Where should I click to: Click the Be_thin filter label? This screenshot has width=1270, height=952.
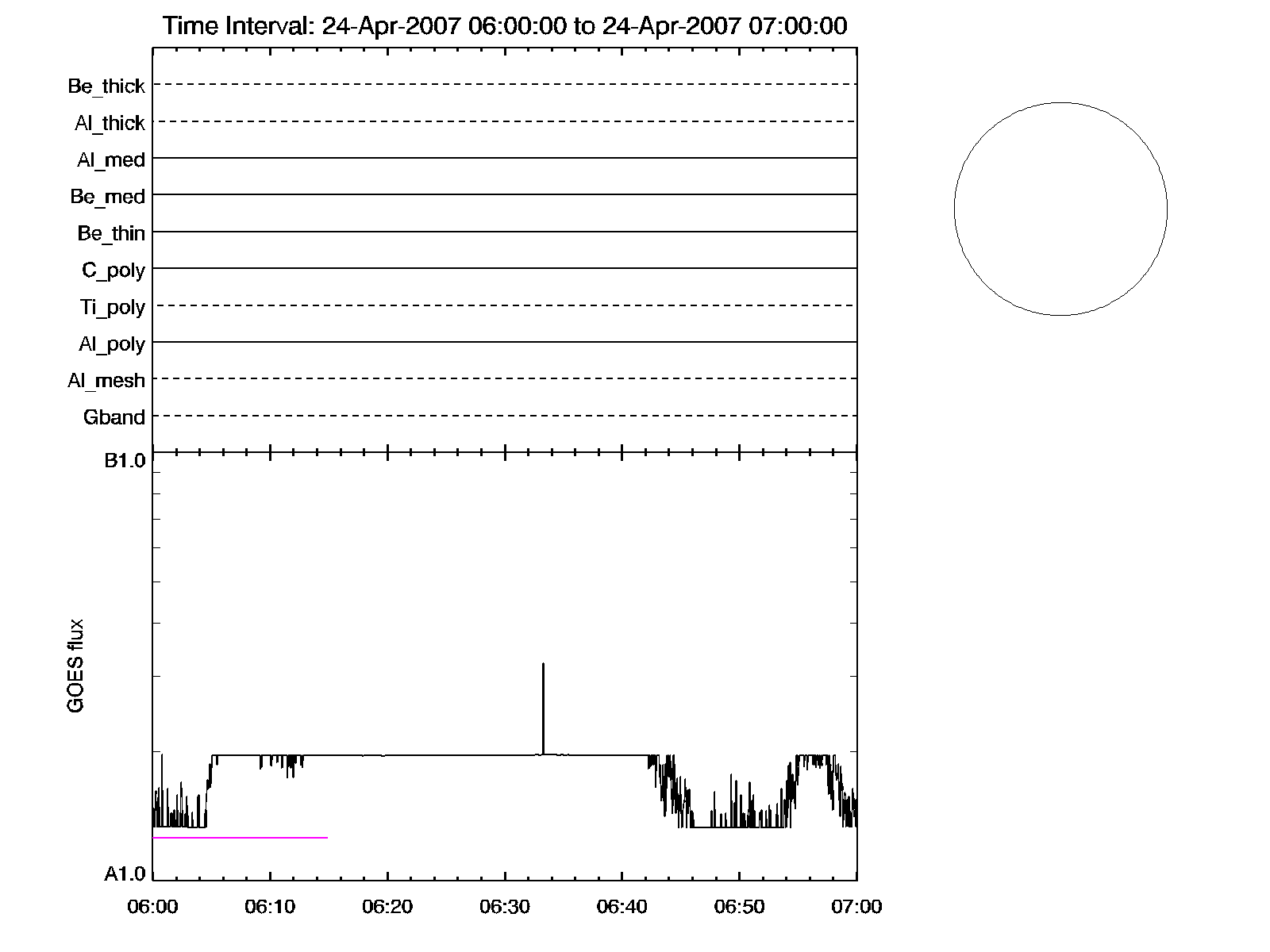tap(111, 233)
